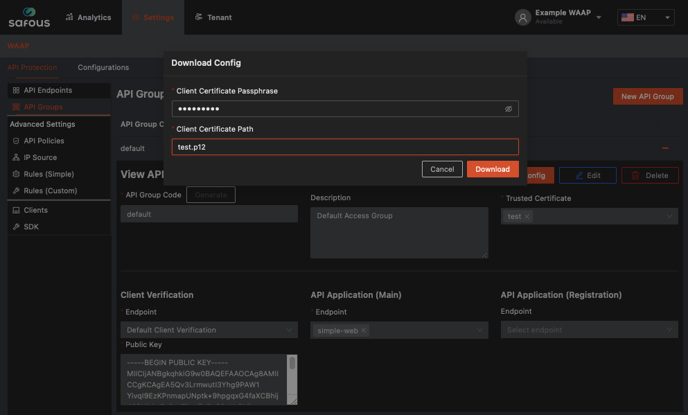
Task: Focus the Client Certificate Passphrase field
Action: click(345, 109)
